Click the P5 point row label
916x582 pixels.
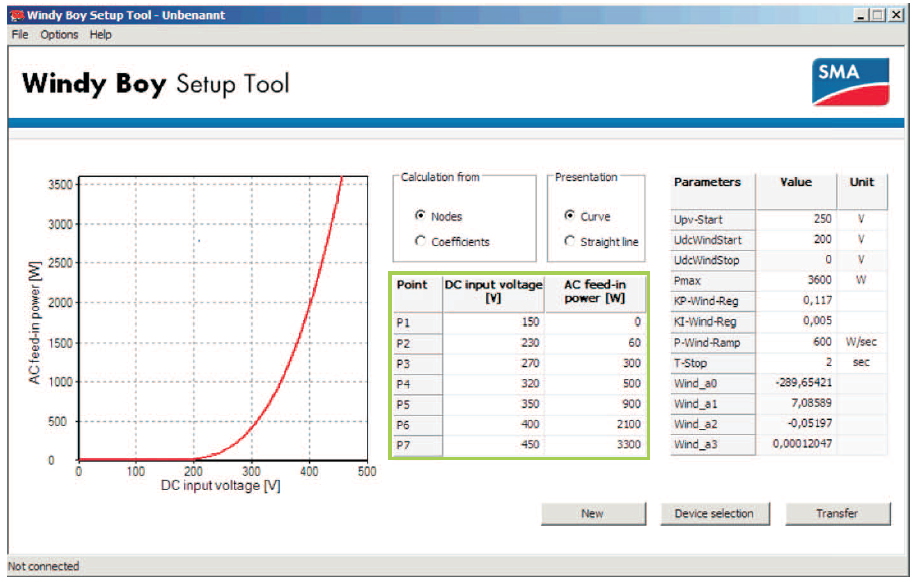(417, 404)
